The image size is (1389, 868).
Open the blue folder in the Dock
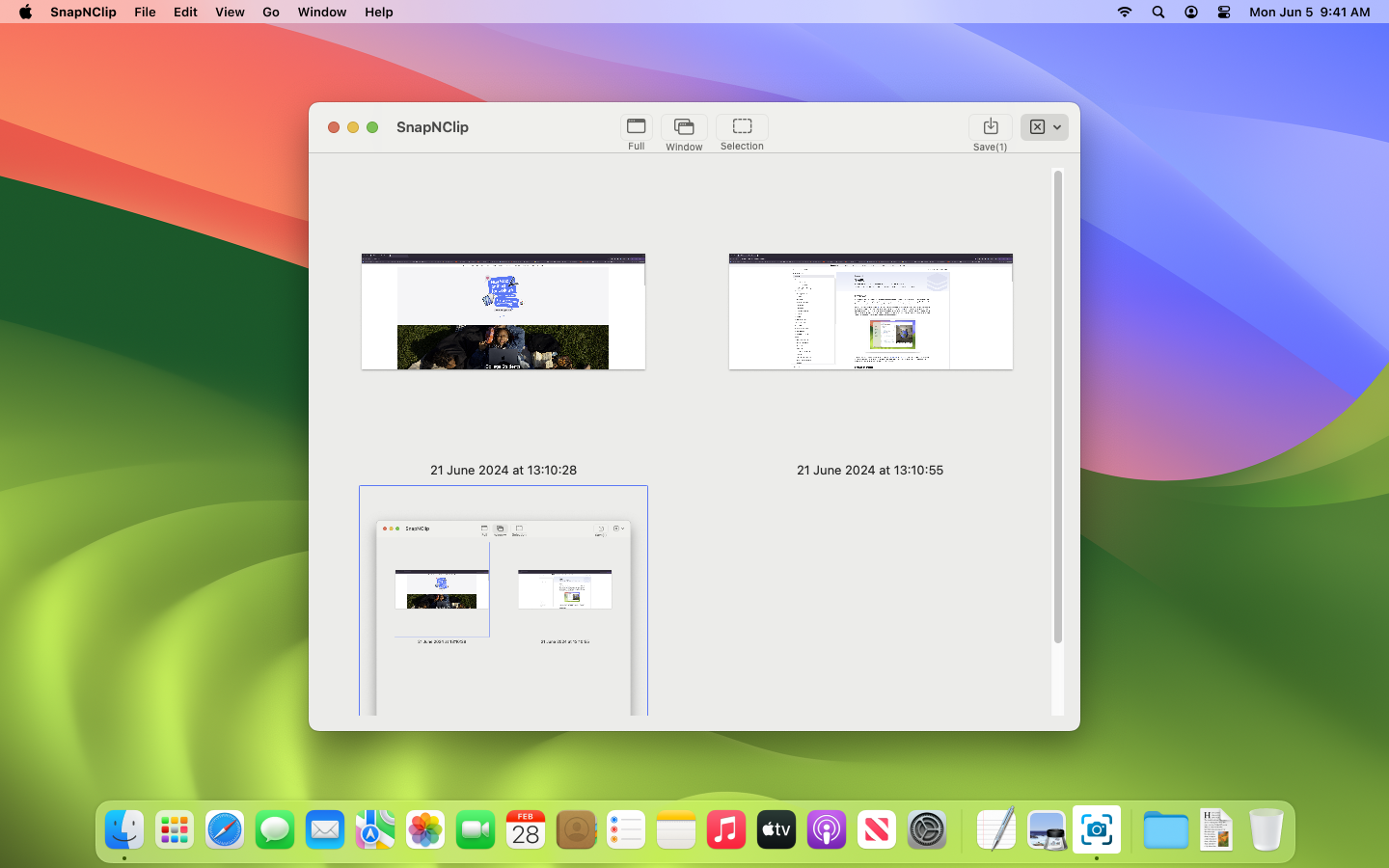pyautogui.click(x=1166, y=829)
